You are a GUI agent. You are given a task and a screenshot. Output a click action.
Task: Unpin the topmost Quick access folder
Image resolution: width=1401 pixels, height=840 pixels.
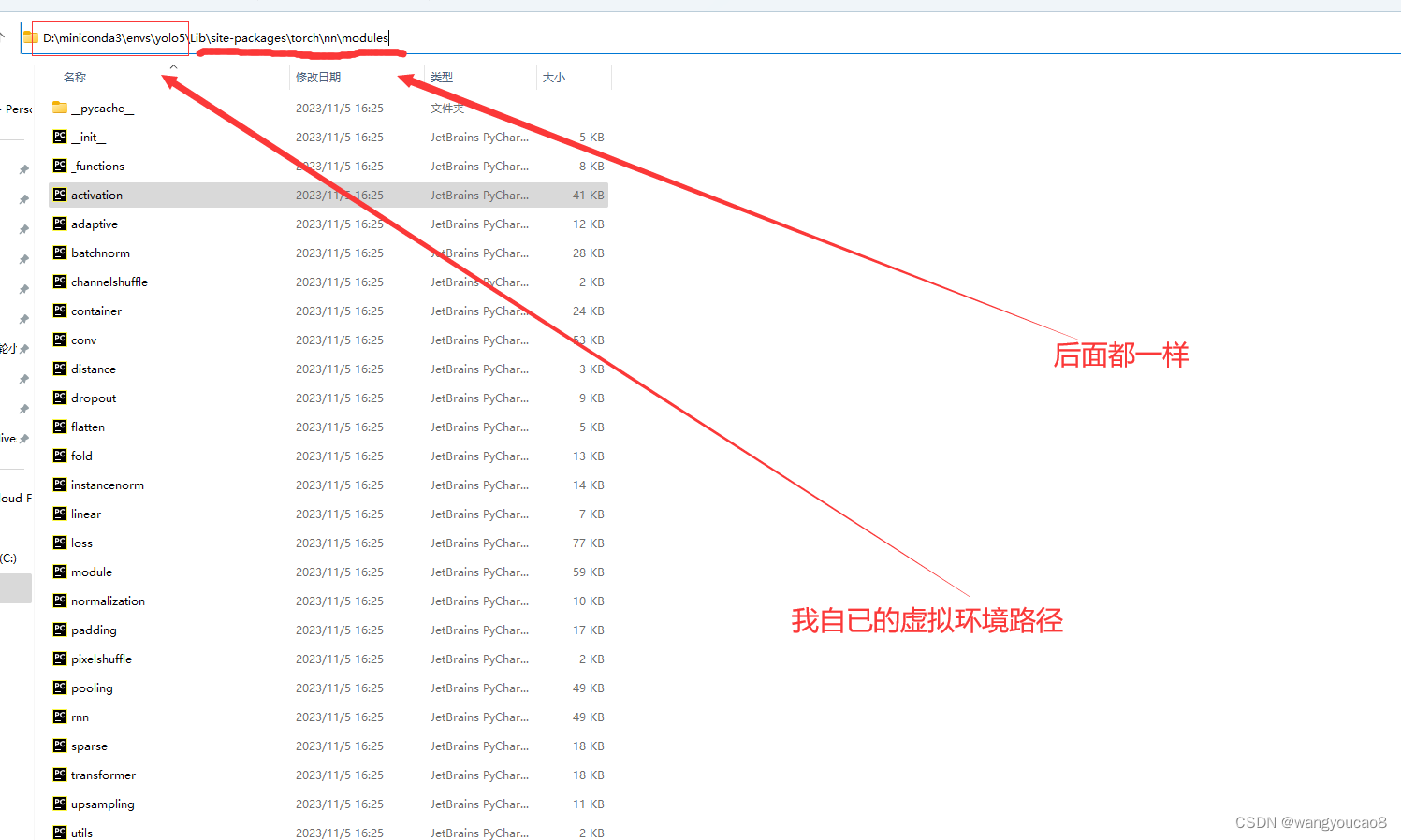(x=24, y=168)
